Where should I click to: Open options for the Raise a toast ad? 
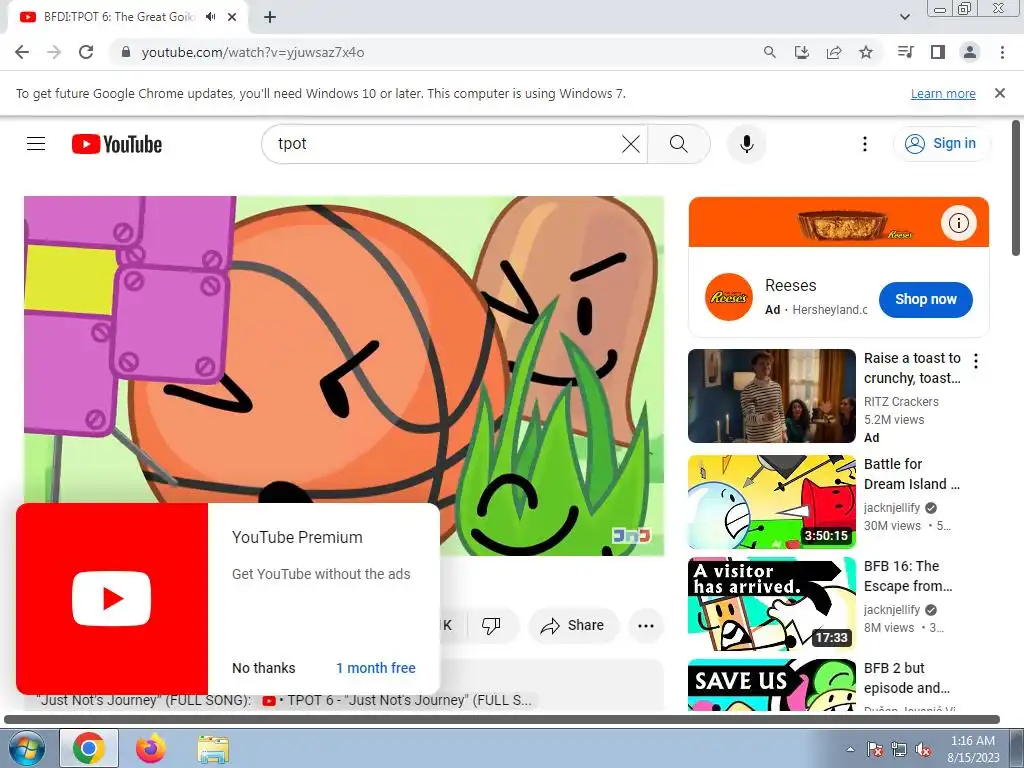976,361
